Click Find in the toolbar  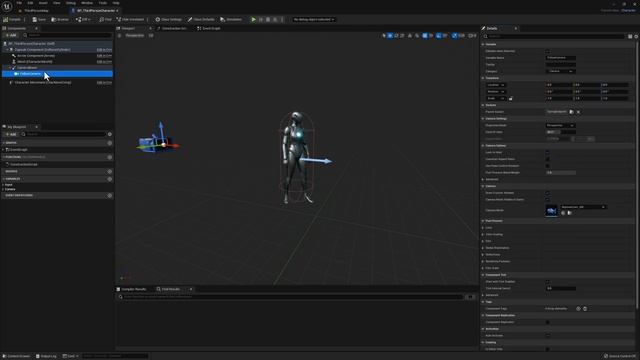pos(105,19)
